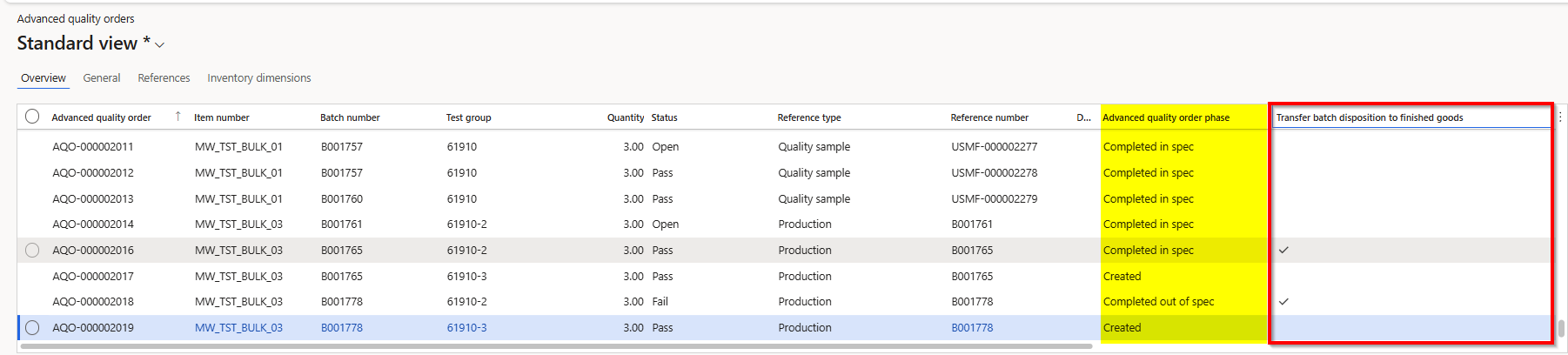Click the sort arrow on Advanced quality order column

[178, 117]
